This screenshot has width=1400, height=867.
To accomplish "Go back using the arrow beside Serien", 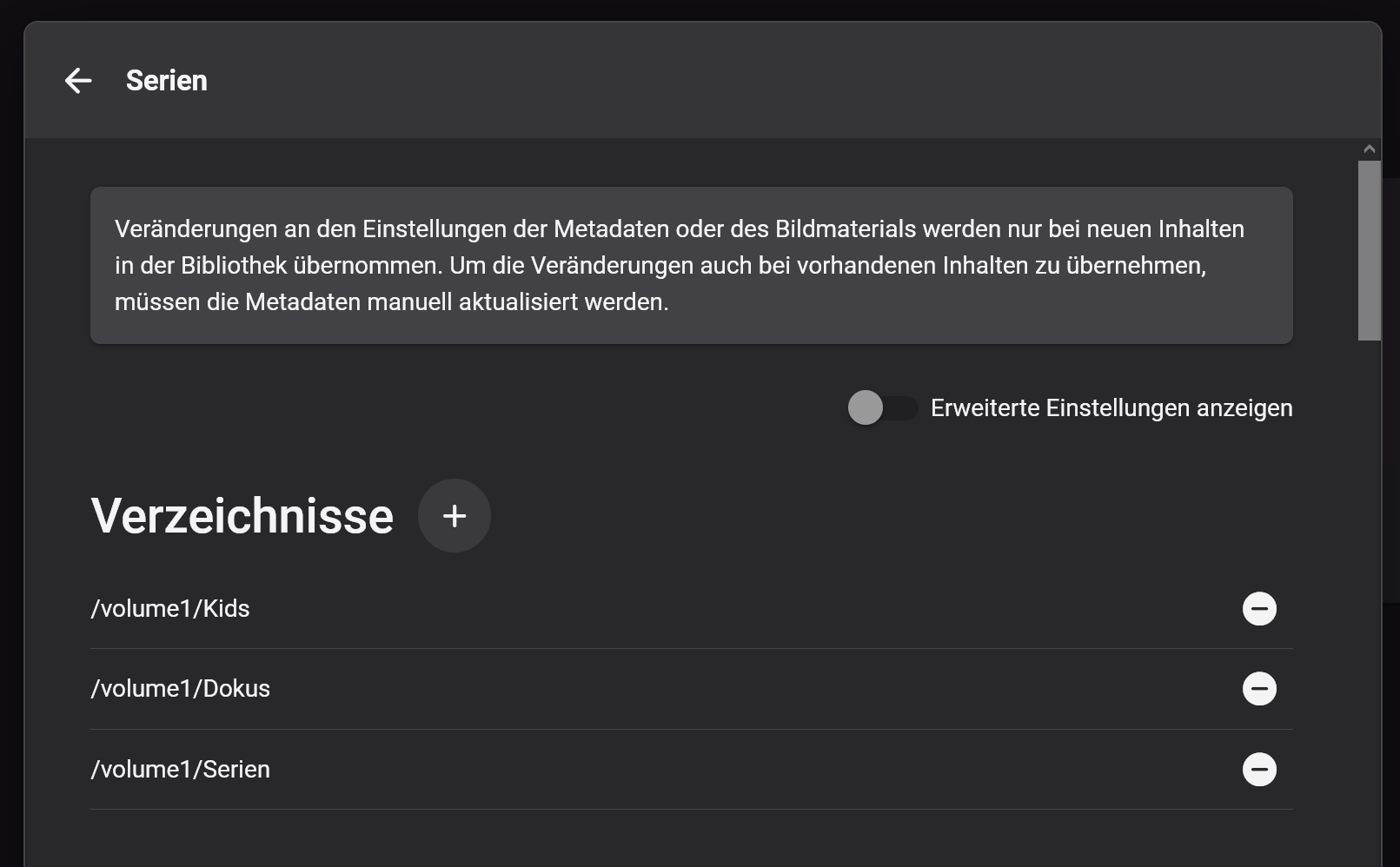I will [x=78, y=81].
